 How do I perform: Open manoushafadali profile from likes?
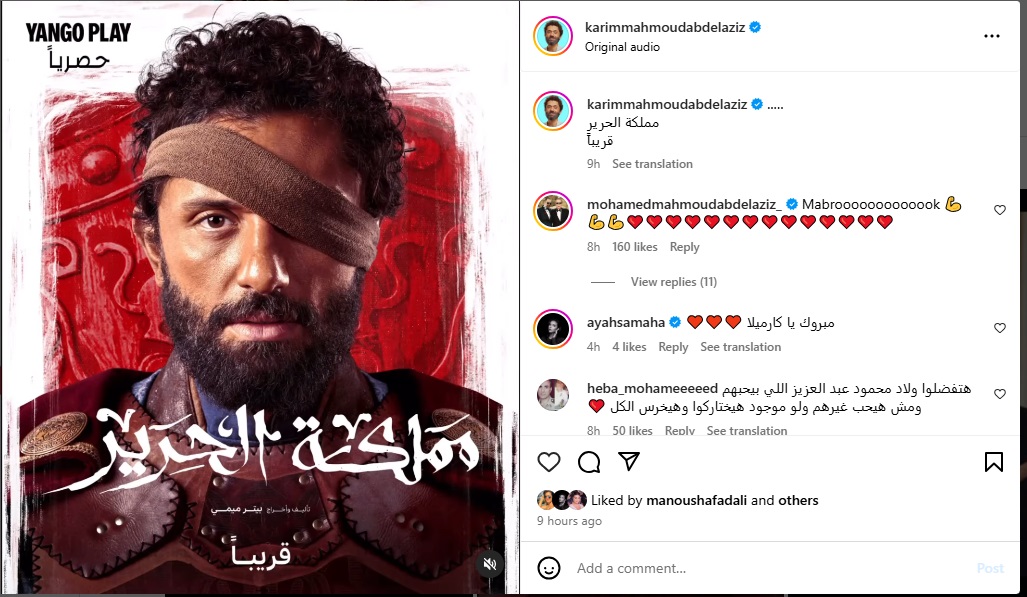696,500
